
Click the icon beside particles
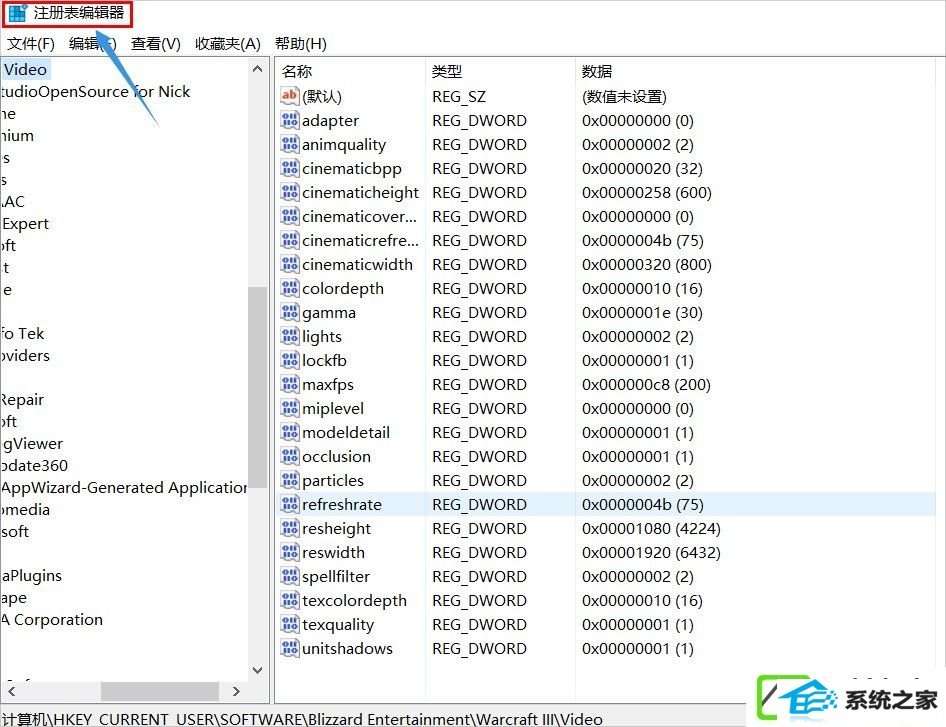[290, 480]
